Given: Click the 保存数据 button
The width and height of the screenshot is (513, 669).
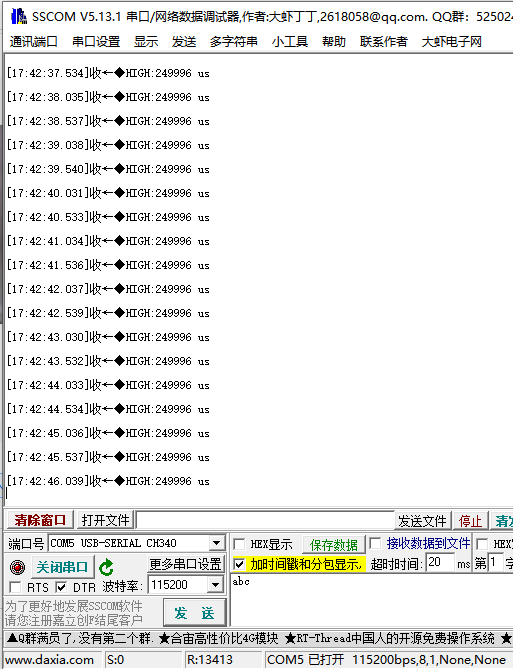Looking at the screenshot, I should [x=334, y=544].
